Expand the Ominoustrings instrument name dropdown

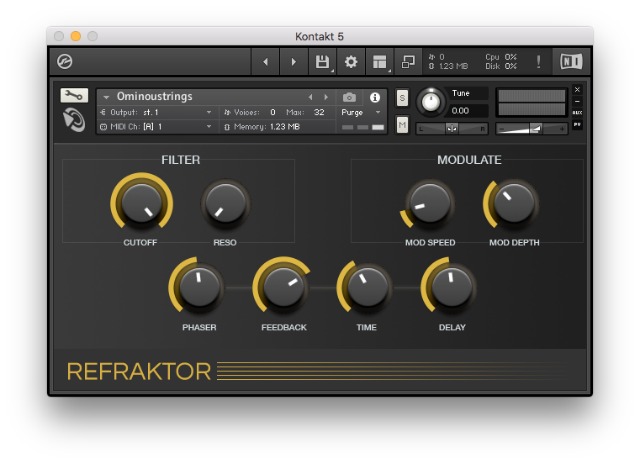(x=106, y=97)
